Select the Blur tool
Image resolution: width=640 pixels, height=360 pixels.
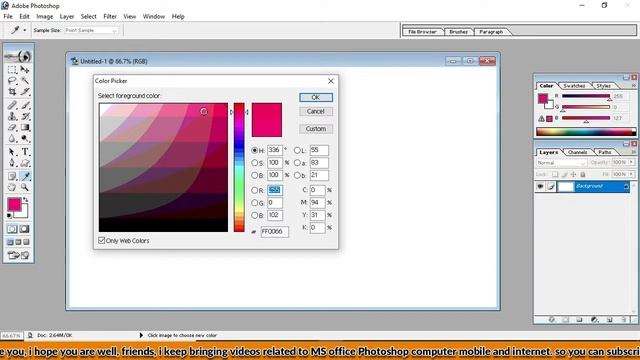[12, 138]
